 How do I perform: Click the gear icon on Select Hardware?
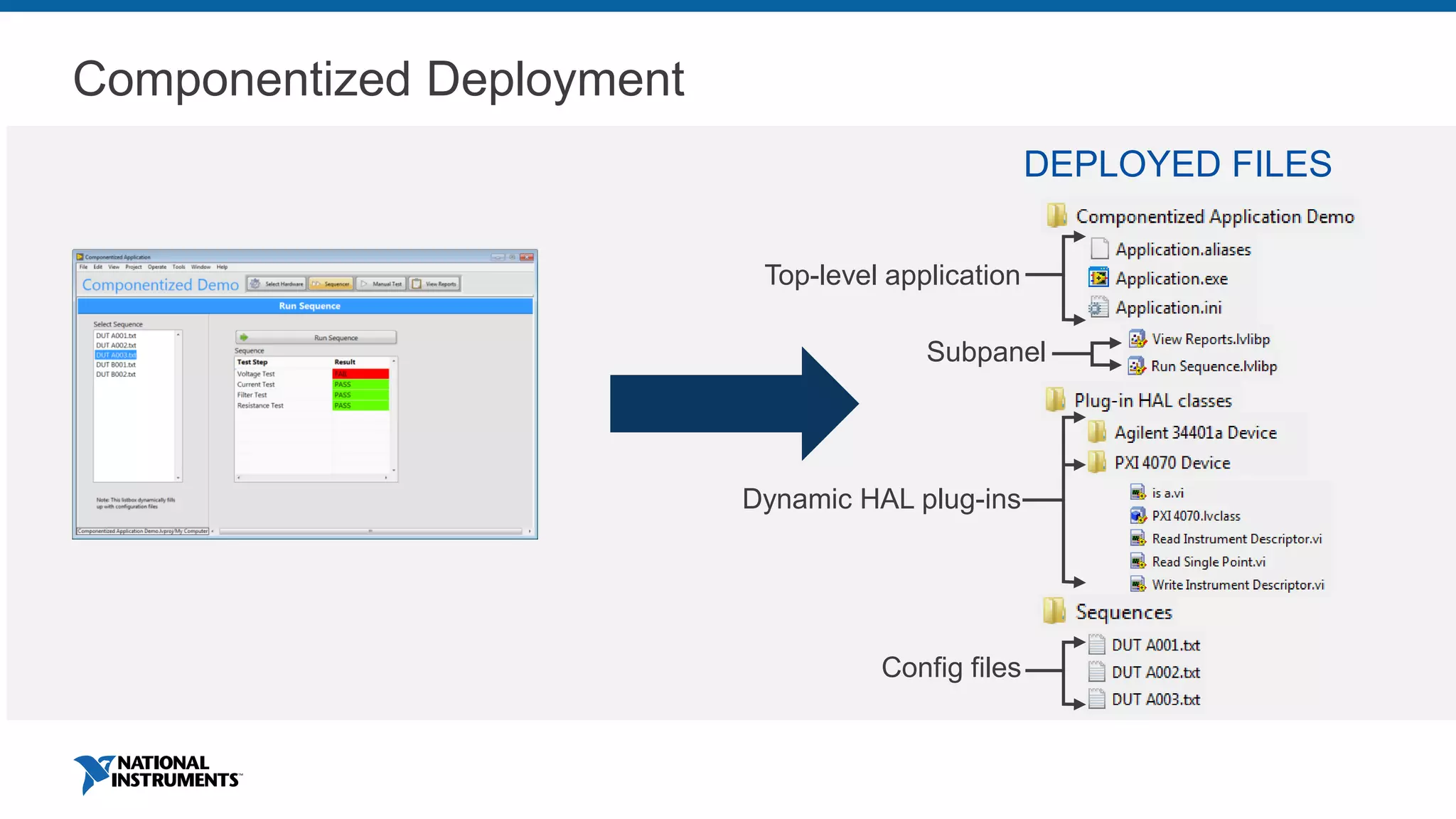[255, 284]
